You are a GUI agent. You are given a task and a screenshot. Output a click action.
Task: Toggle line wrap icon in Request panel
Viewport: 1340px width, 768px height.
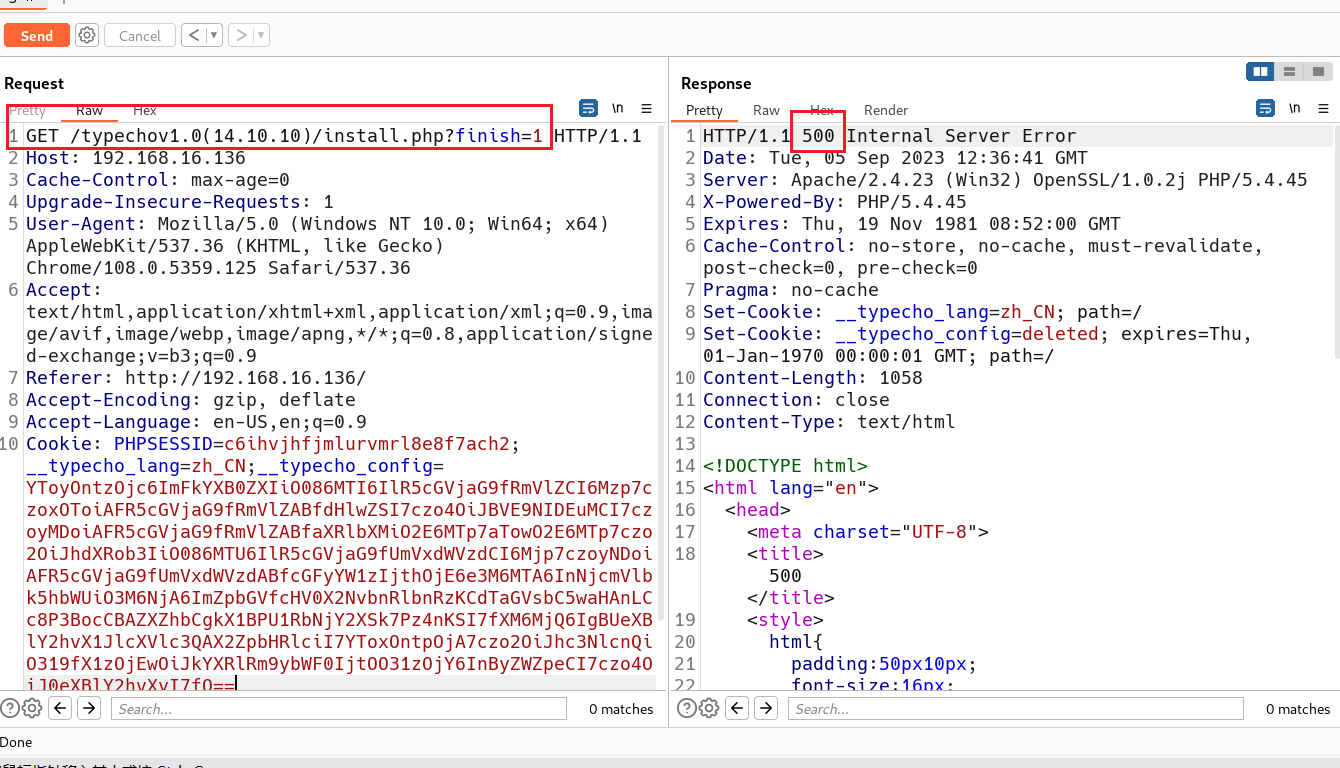coord(589,108)
